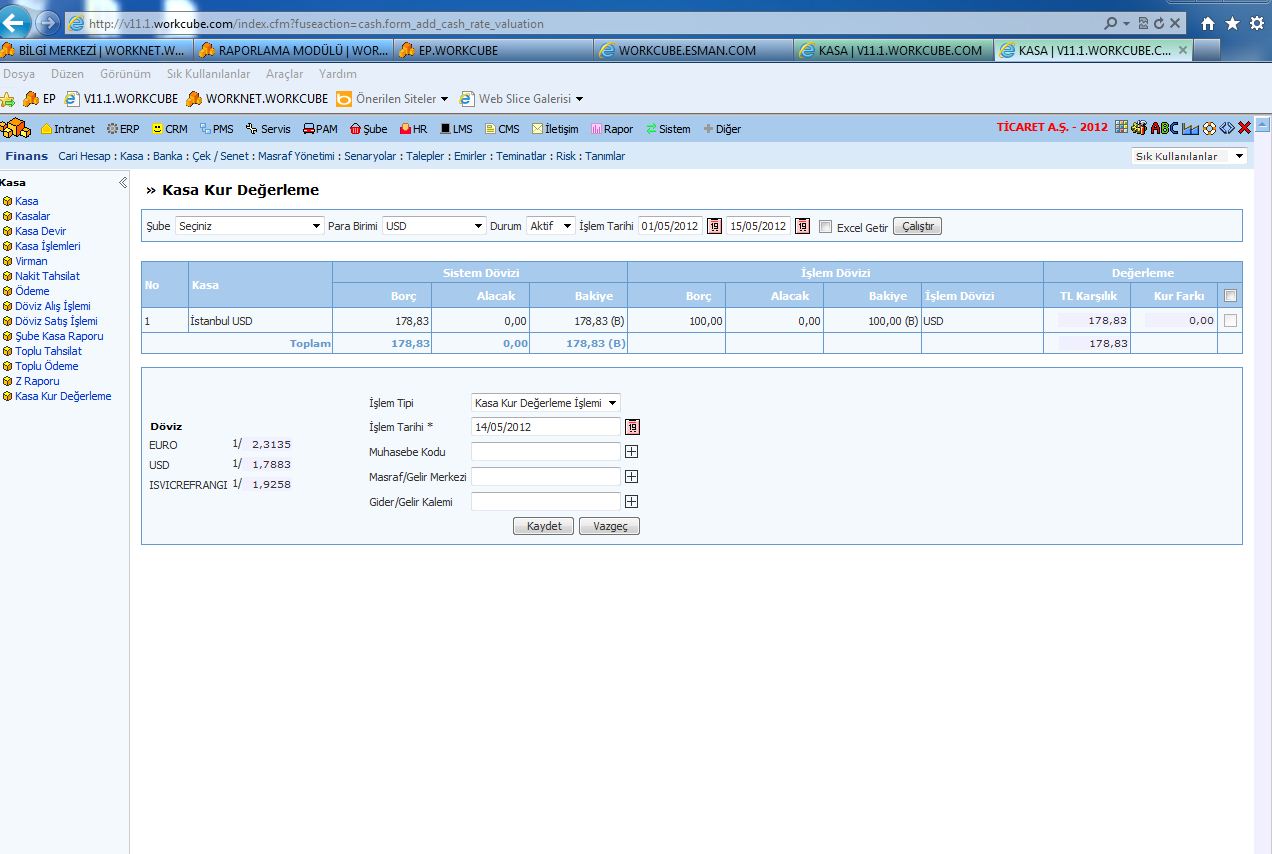
Task: Click the Masraf/Gelir Merkezi input field
Action: [546, 477]
